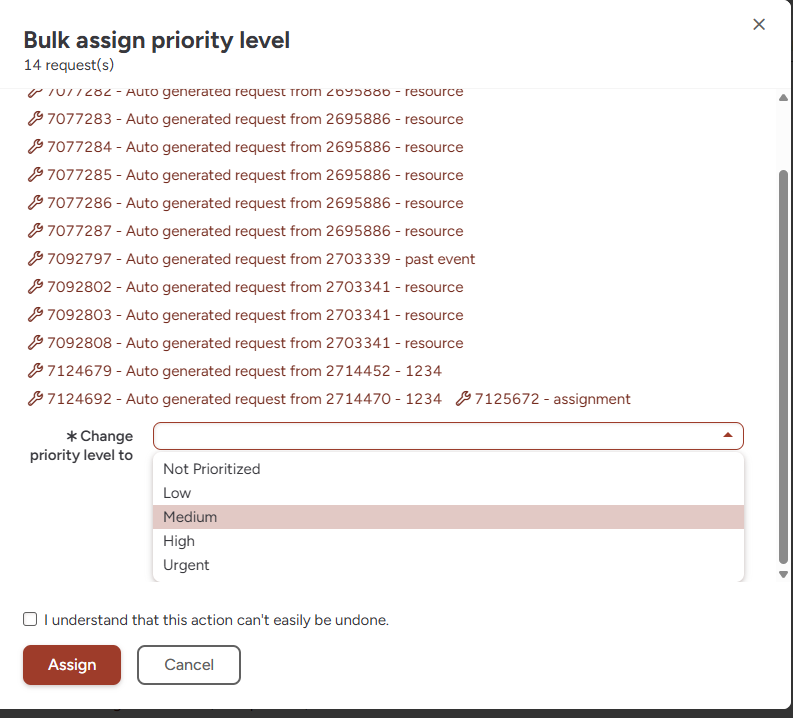
Task: Check the 'can't easily be undone' checkbox
Action: [30, 620]
